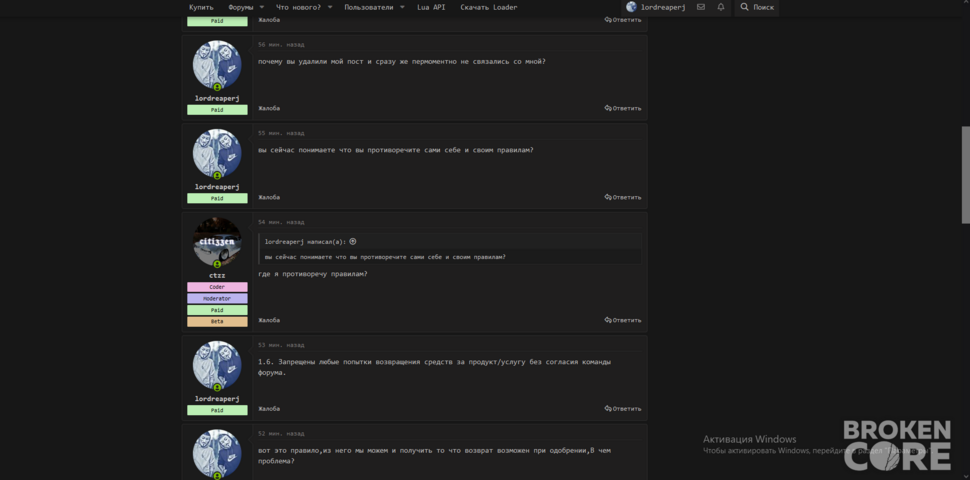Image resolution: width=970 pixels, height=480 pixels.
Task: Expand the Пользователи dropdown arrow
Action: click(x=402, y=7)
